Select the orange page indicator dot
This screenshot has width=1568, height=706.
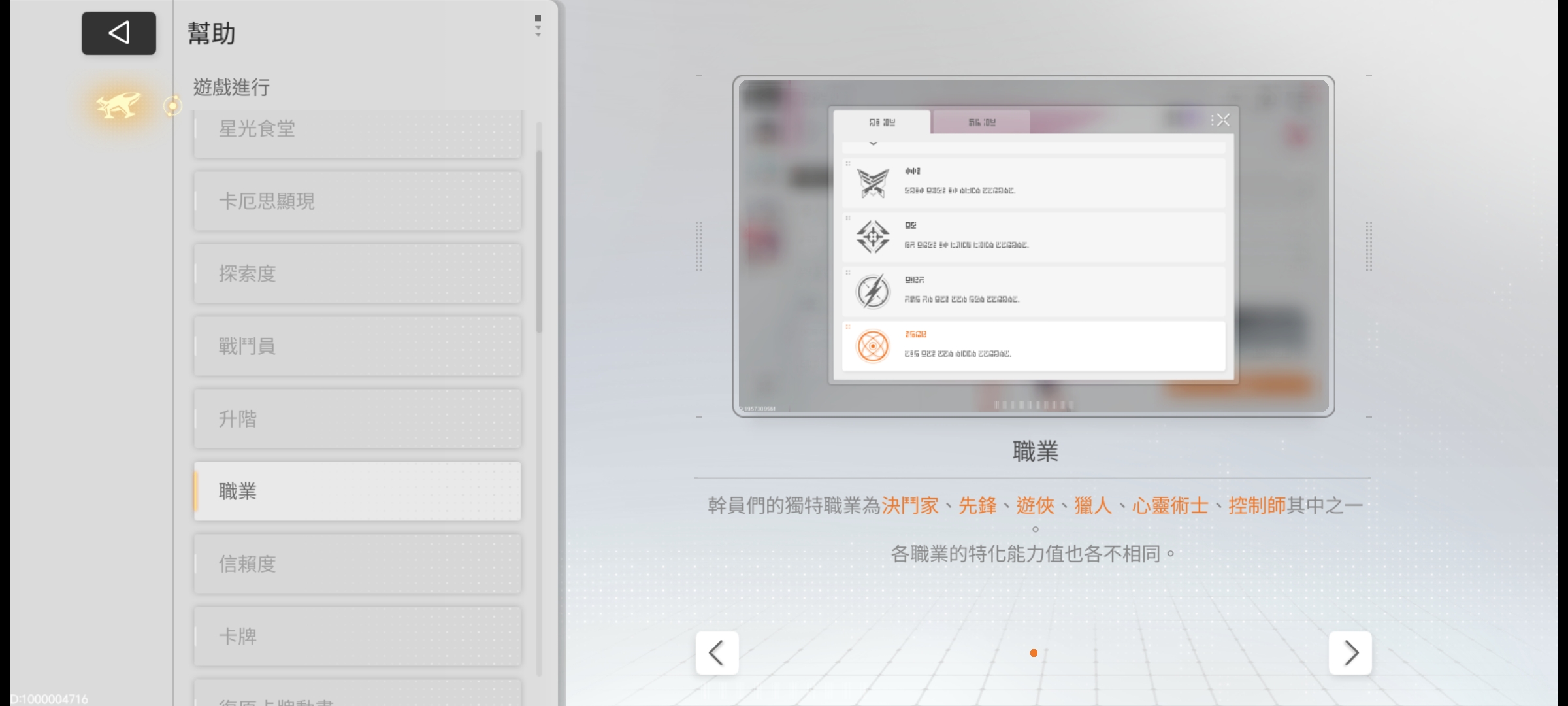[x=1034, y=653]
